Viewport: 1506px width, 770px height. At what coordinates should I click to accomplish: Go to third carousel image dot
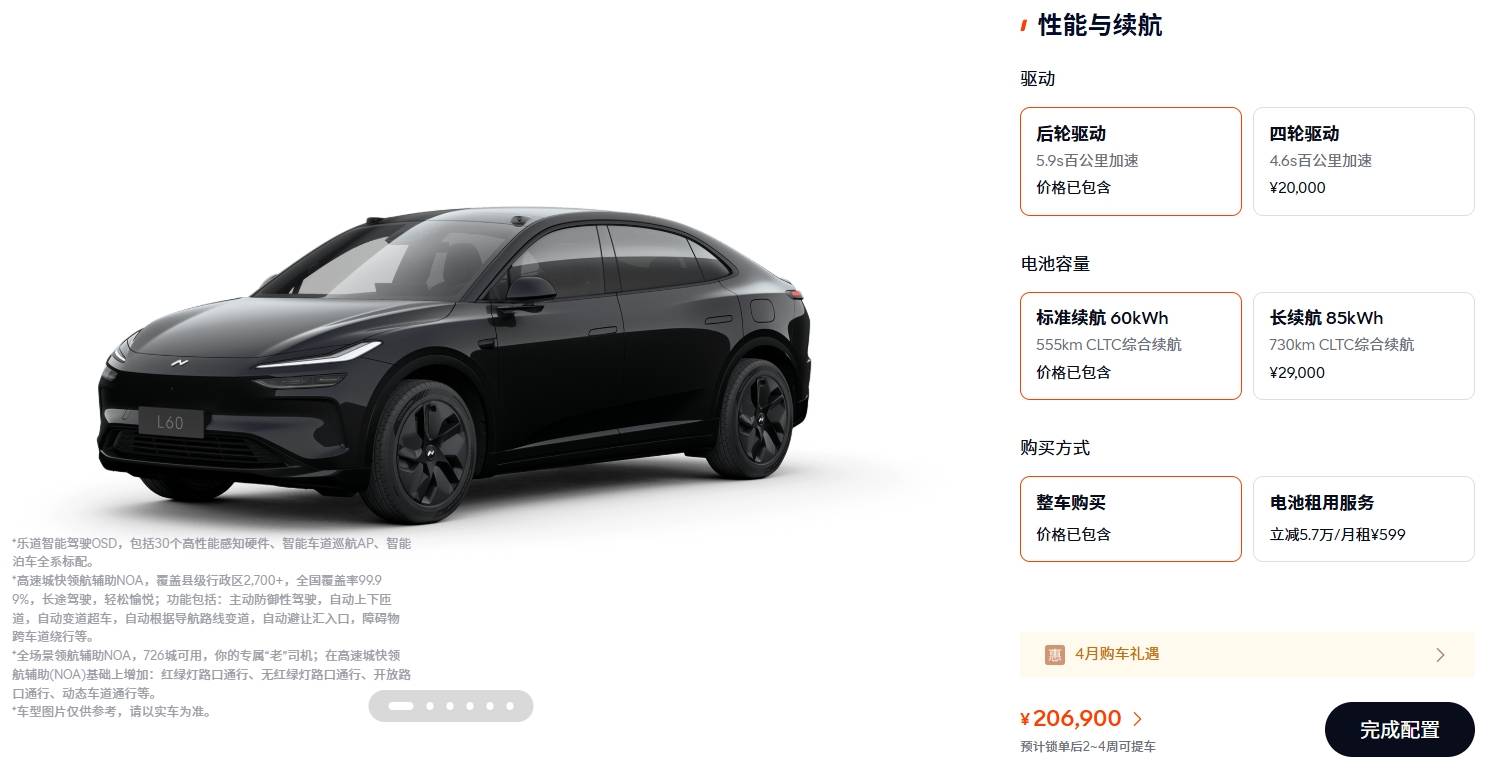450,706
